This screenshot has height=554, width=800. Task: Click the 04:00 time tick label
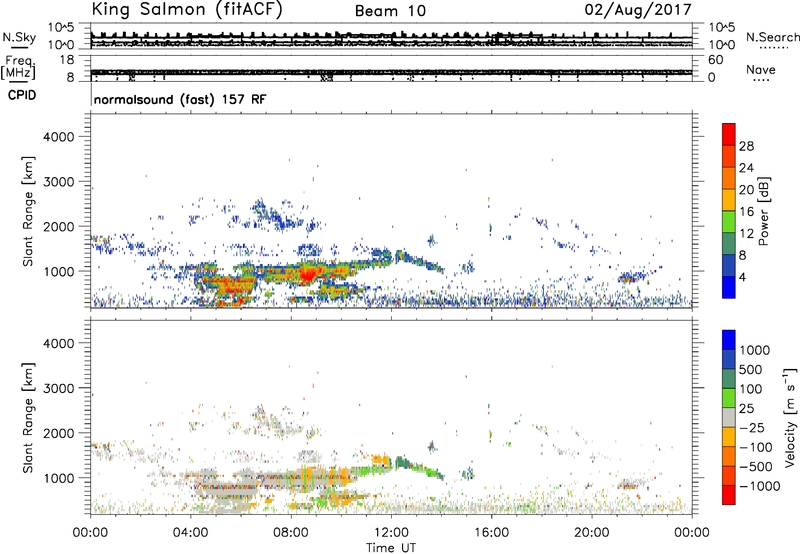pos(190,533)
